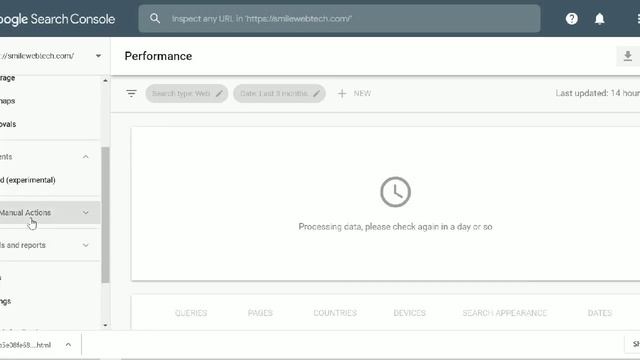Add a NEW filter
Screen dimensions: 640x360
coord(354,93)
